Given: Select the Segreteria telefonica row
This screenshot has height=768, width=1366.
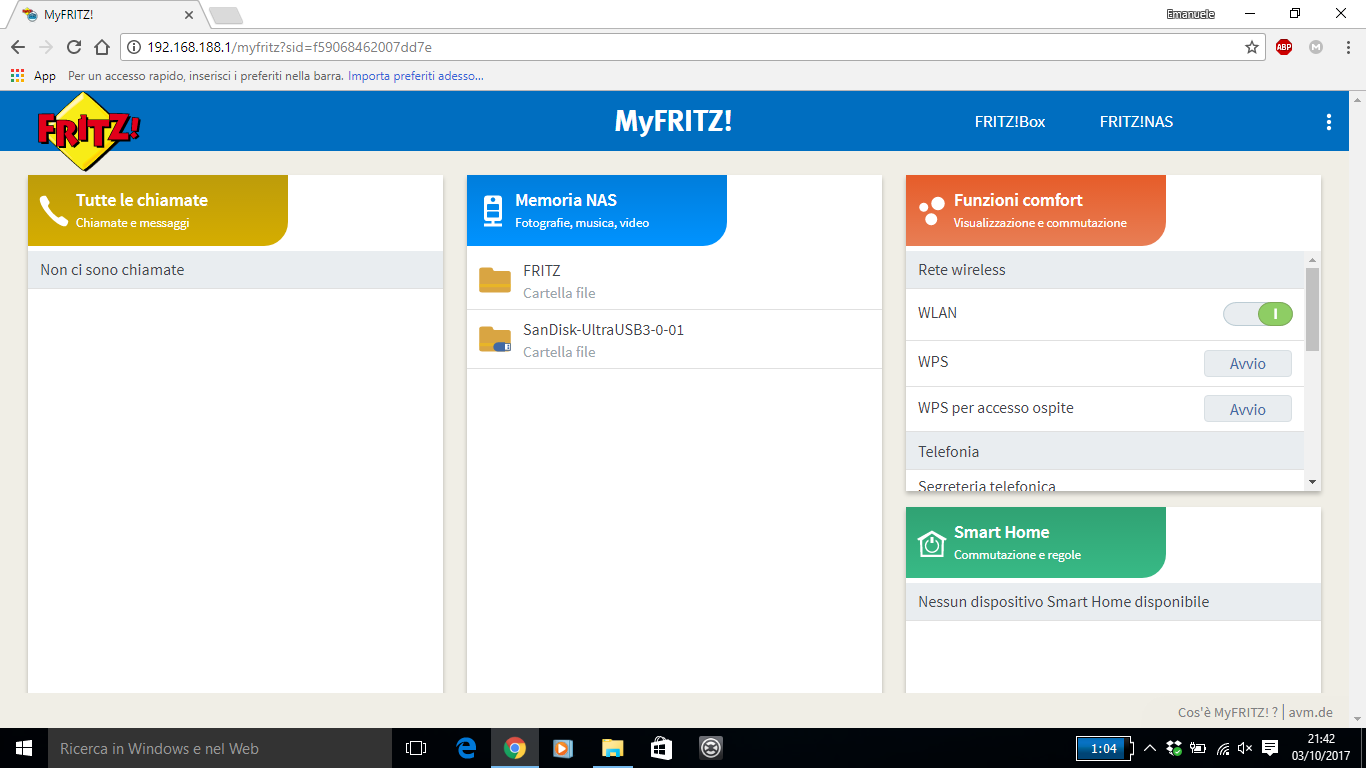Looking at the screenshot, I should 1105,481.
